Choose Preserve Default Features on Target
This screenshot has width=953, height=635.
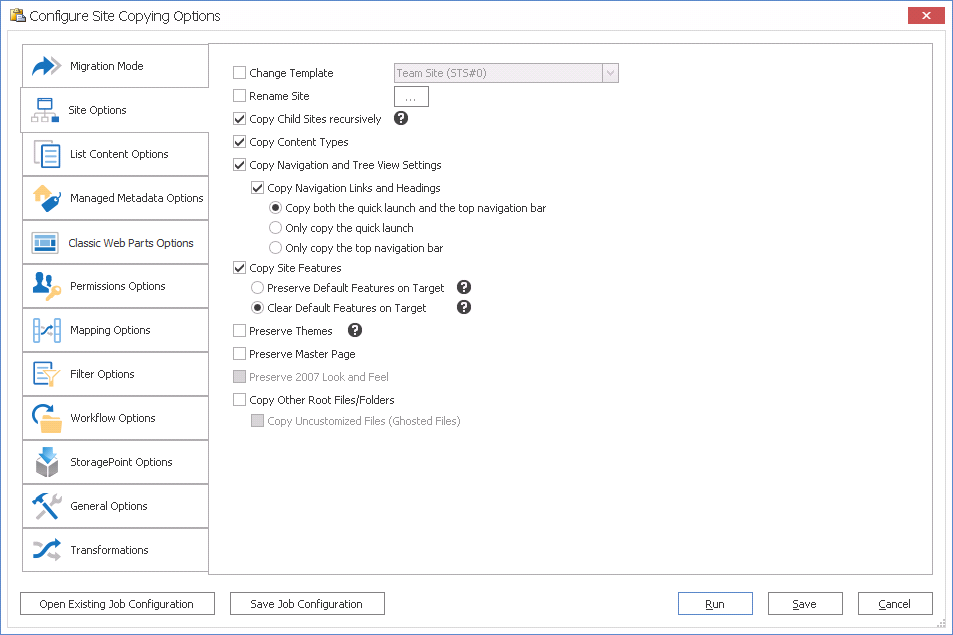[258, 288]
